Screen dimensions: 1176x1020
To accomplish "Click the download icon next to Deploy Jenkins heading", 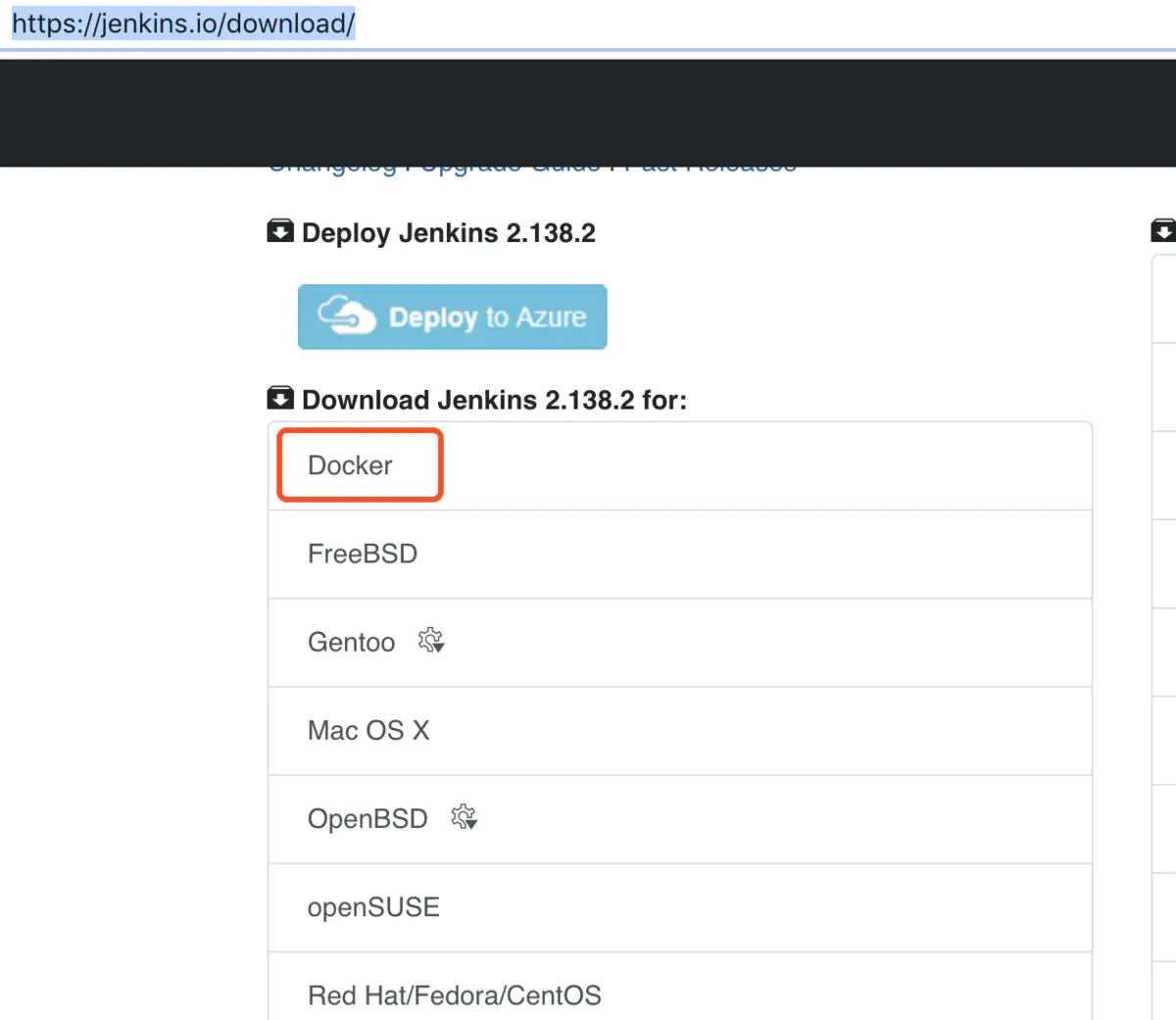I will point(280,231).
